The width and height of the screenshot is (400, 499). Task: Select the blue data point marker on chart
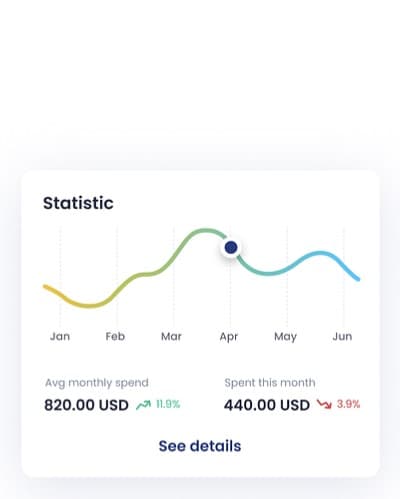coord(231,247)
